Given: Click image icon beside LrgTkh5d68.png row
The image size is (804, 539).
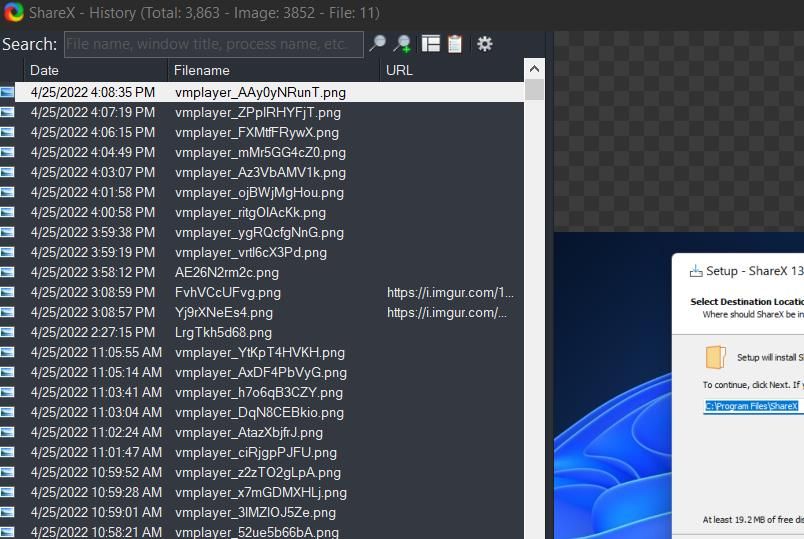Looking at the screenshot, I should click(x=7, y=332).
